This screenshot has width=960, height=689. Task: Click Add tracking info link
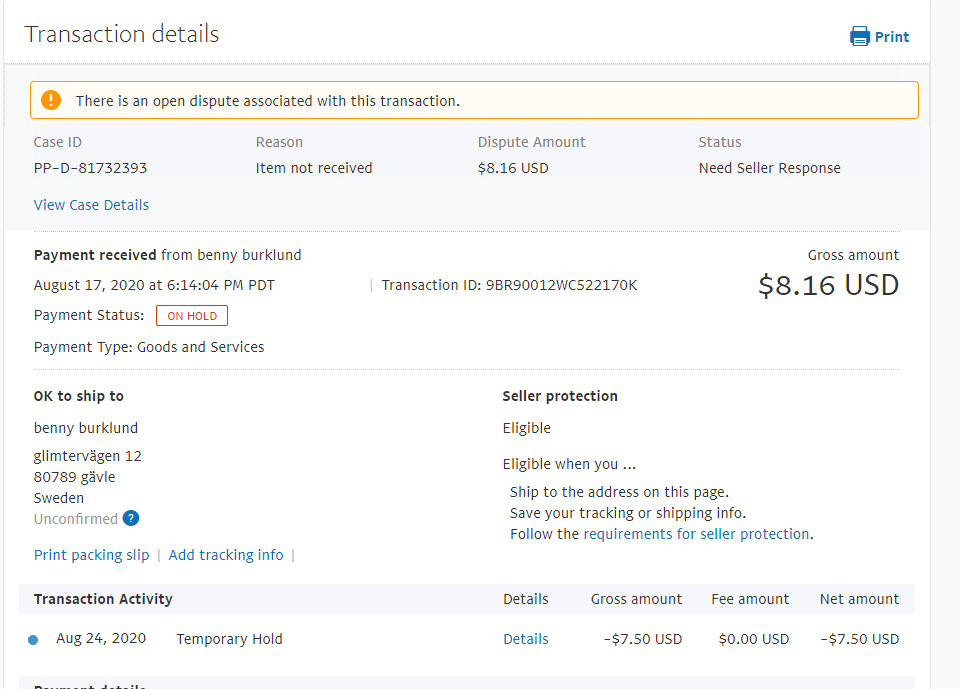226,555
